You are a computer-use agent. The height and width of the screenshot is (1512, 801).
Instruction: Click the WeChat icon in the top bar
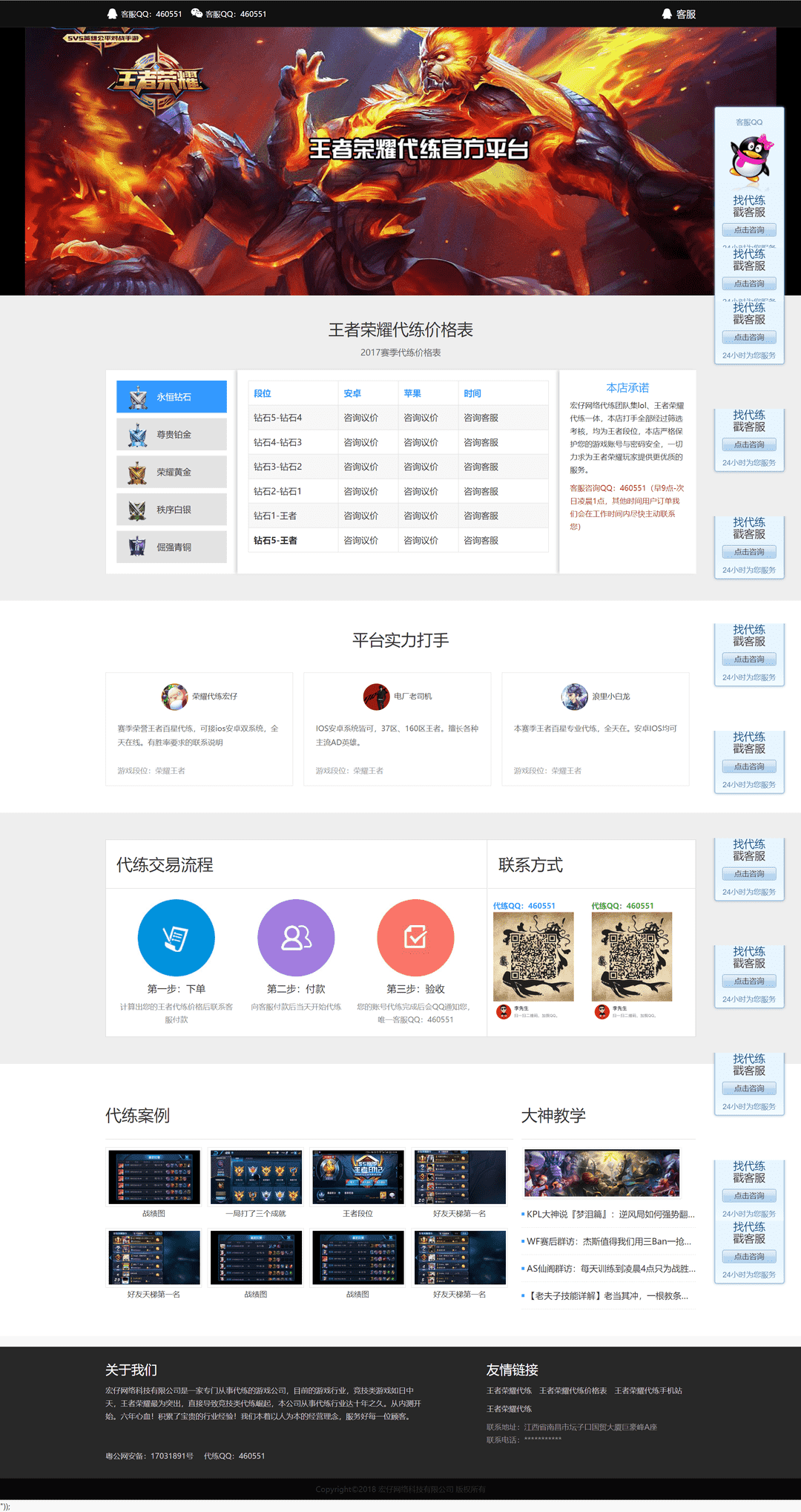click(x=197, y=13)
